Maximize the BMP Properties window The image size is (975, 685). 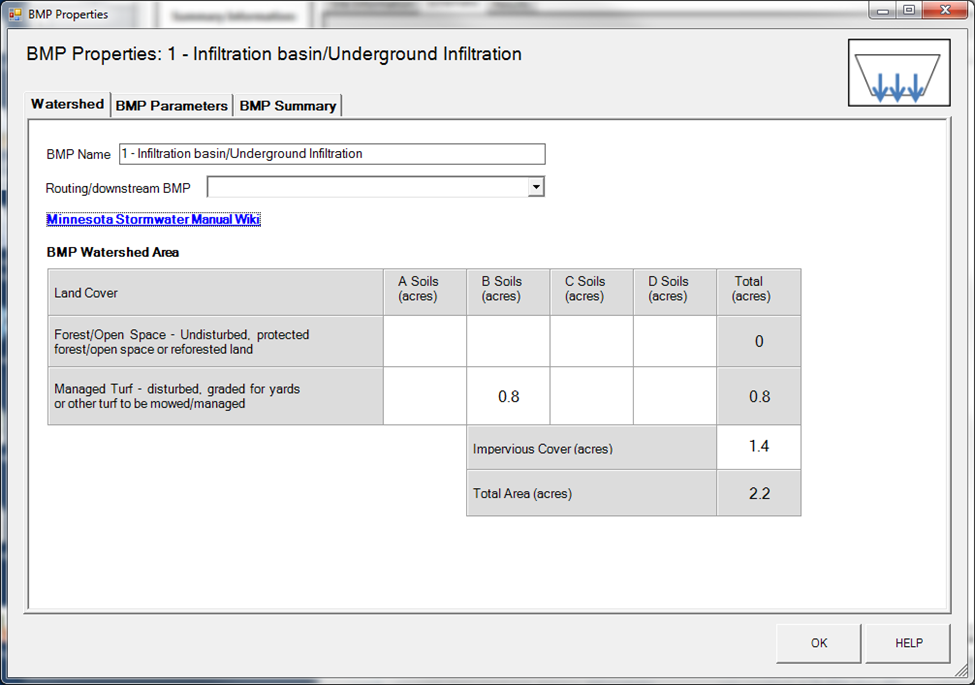click(x=909, y=10)
